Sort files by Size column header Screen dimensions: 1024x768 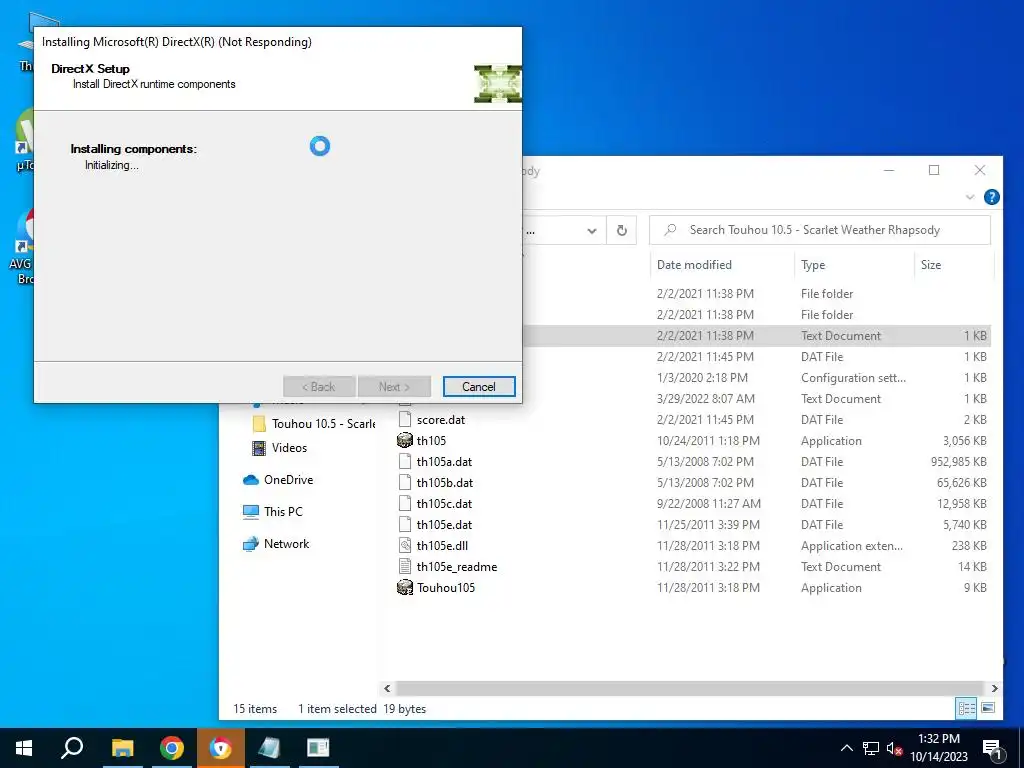931,264
